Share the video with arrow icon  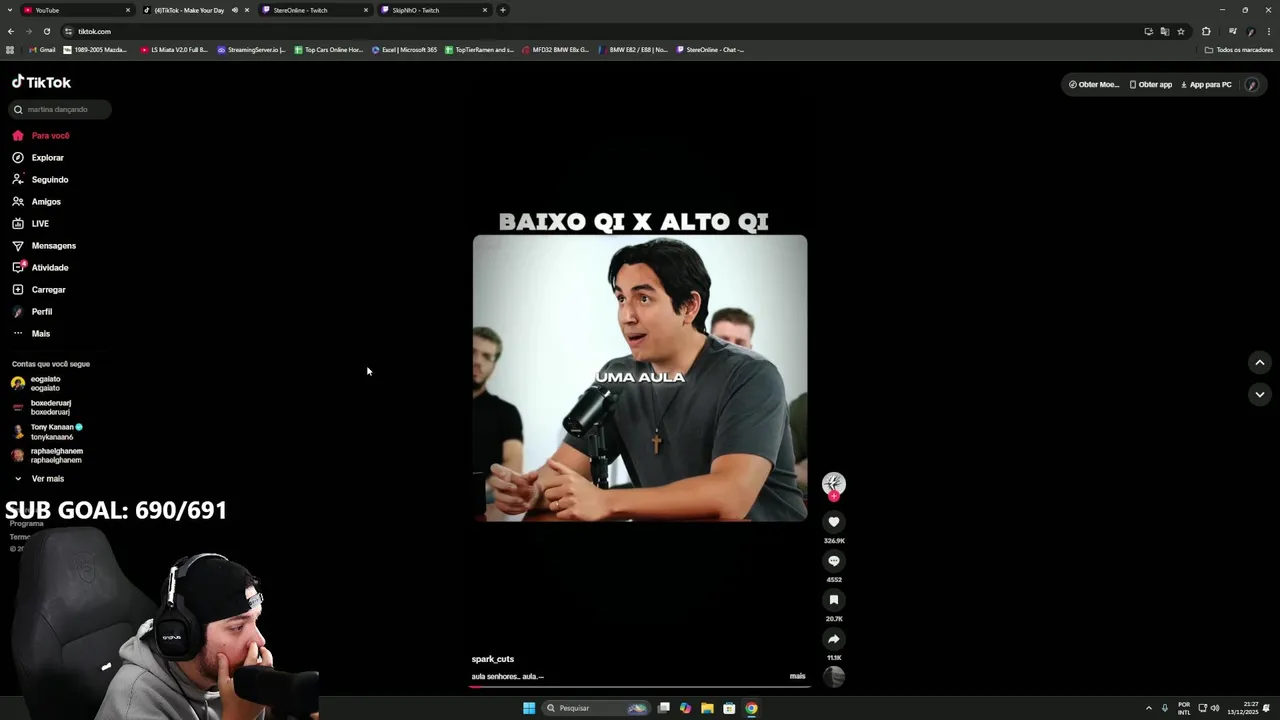834,639
